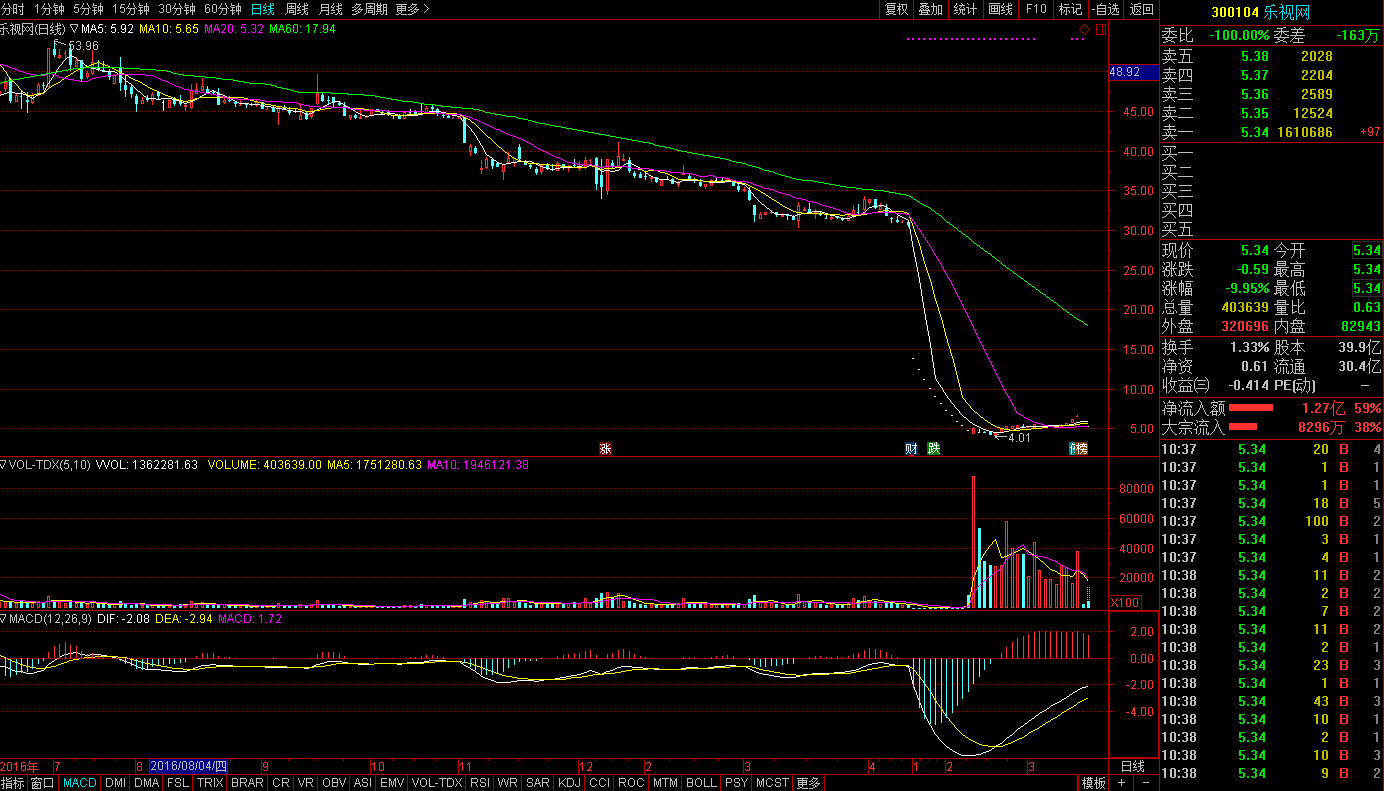Screen dimensions: 1384x791
Task: Open the 画线 drawing tools button
Action: point(1000,9)
